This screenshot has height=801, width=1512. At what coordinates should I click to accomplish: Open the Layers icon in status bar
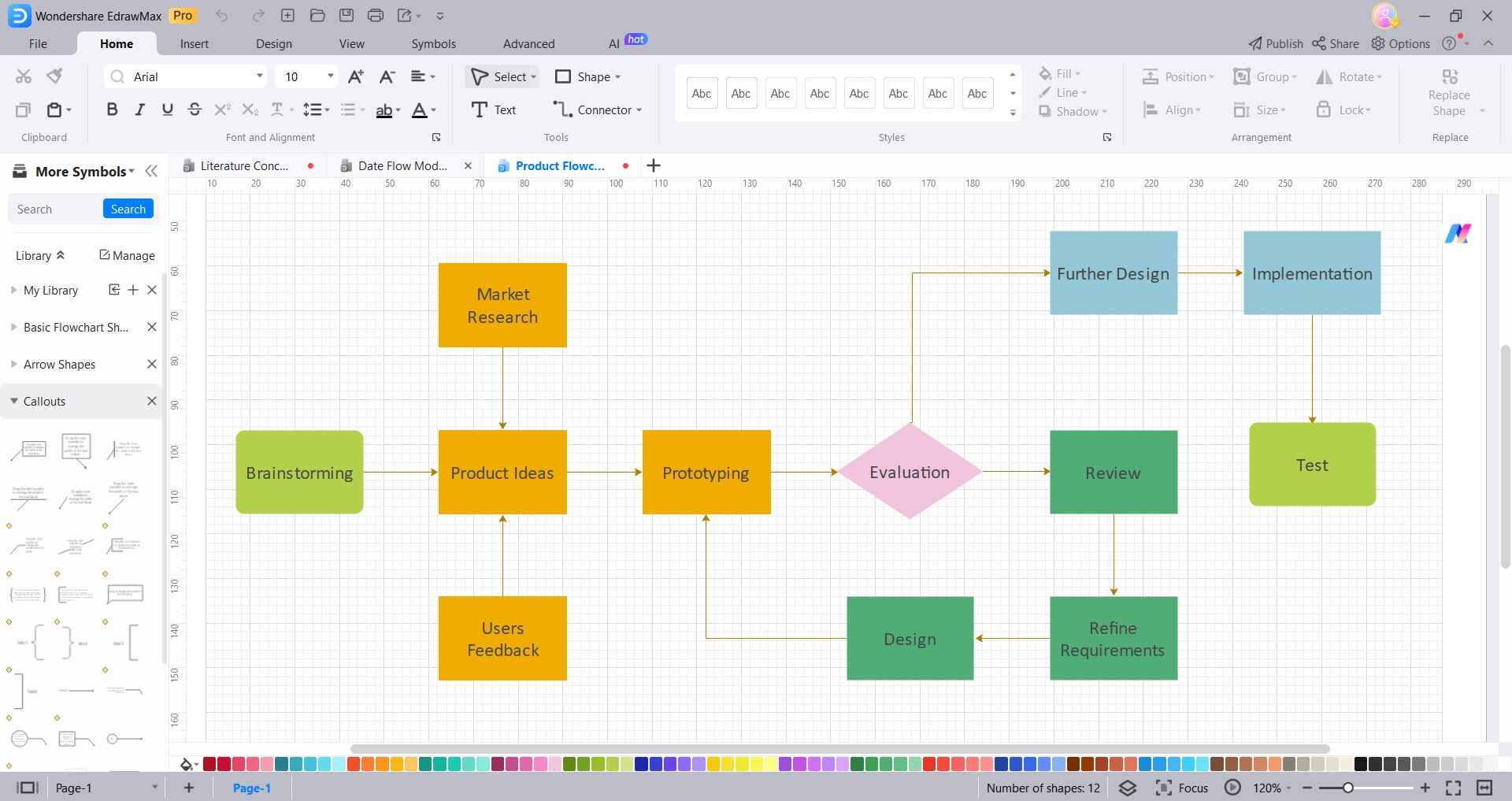pyautogui.click(x=1128, y=788)
